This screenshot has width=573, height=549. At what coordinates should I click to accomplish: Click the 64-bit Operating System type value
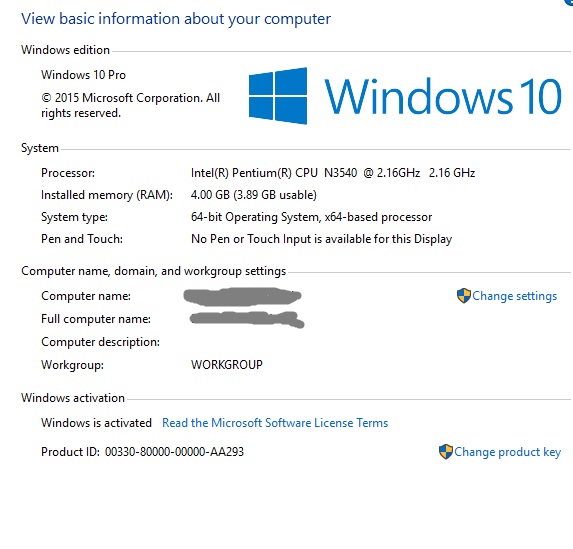click(311, 217)
